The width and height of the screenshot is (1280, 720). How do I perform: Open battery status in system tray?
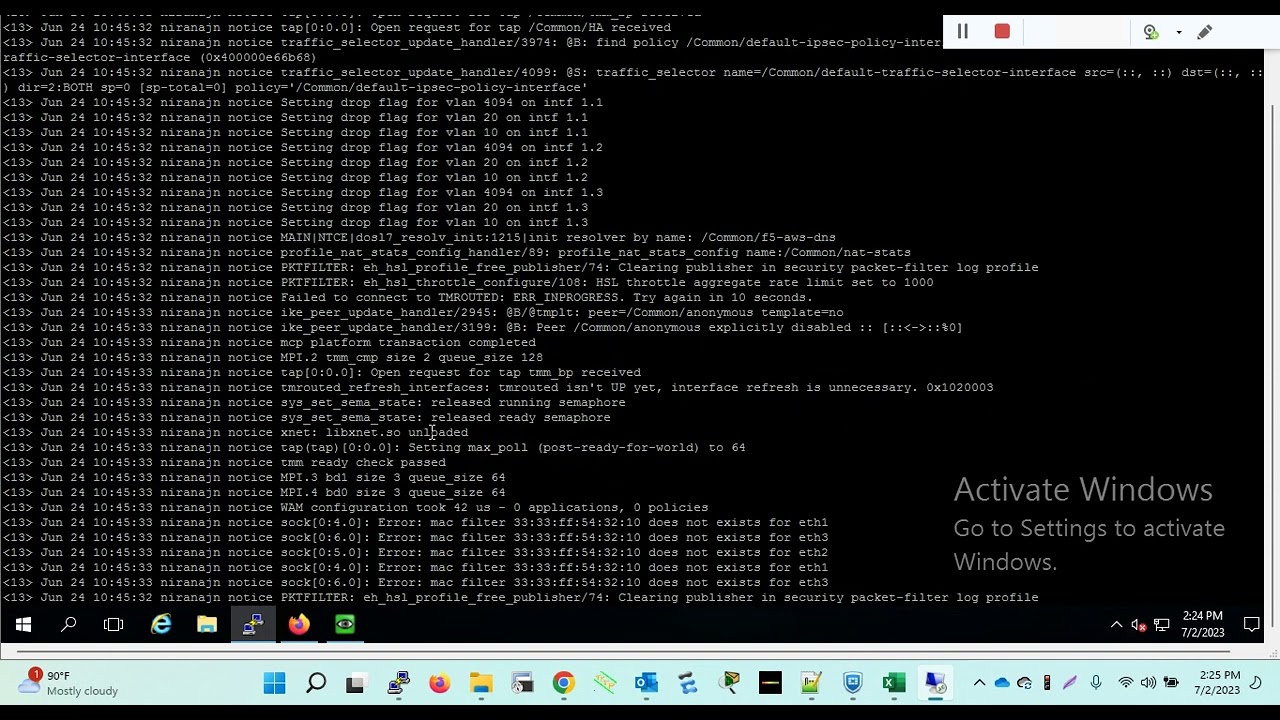coord(1171,683)
